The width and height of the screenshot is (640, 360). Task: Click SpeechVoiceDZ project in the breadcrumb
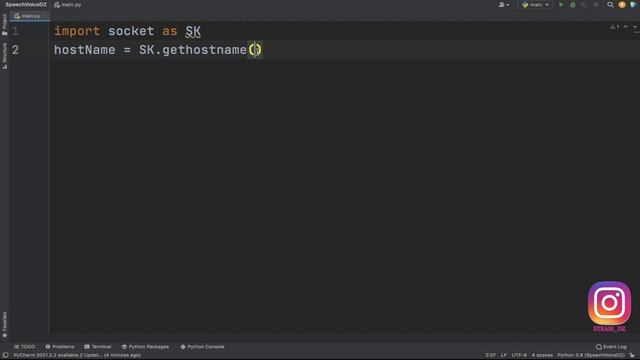point(26,5)
